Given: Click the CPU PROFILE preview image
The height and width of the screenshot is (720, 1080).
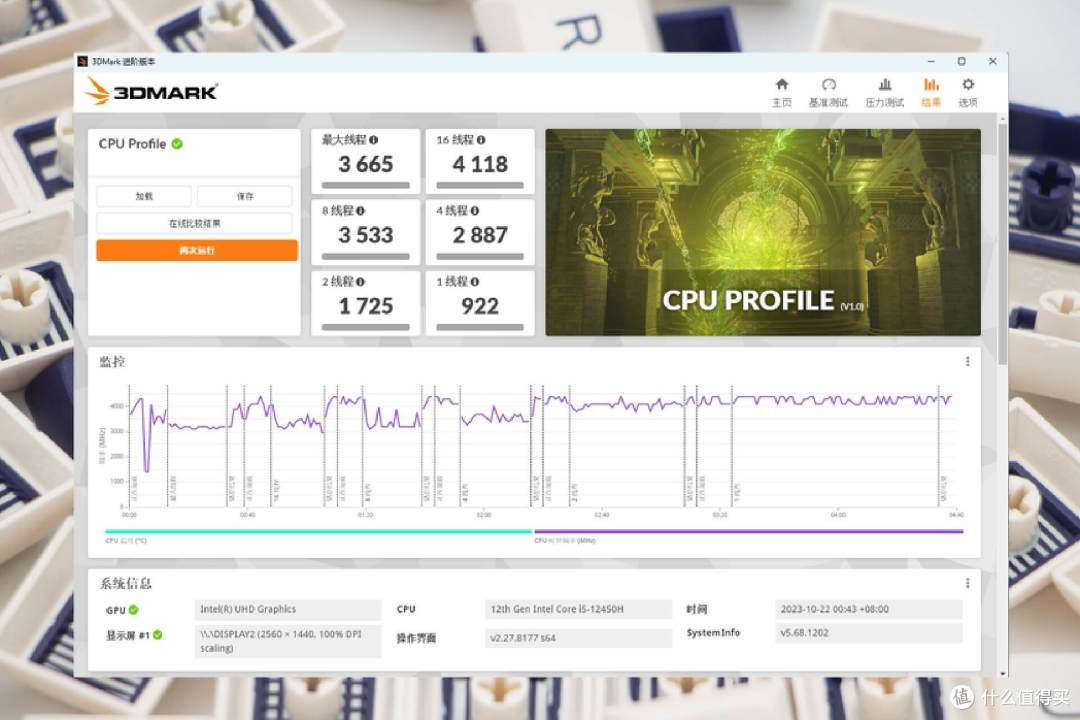Looking at the screenshot, I should coord(762,232).
